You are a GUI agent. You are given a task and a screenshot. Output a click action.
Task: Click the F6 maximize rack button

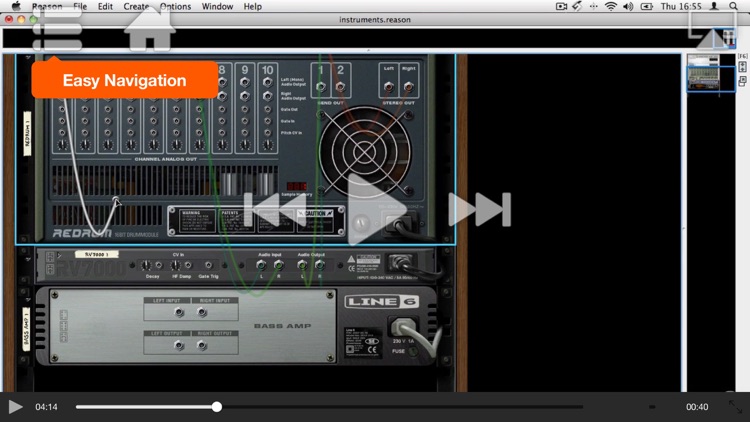tap(742, 66)
